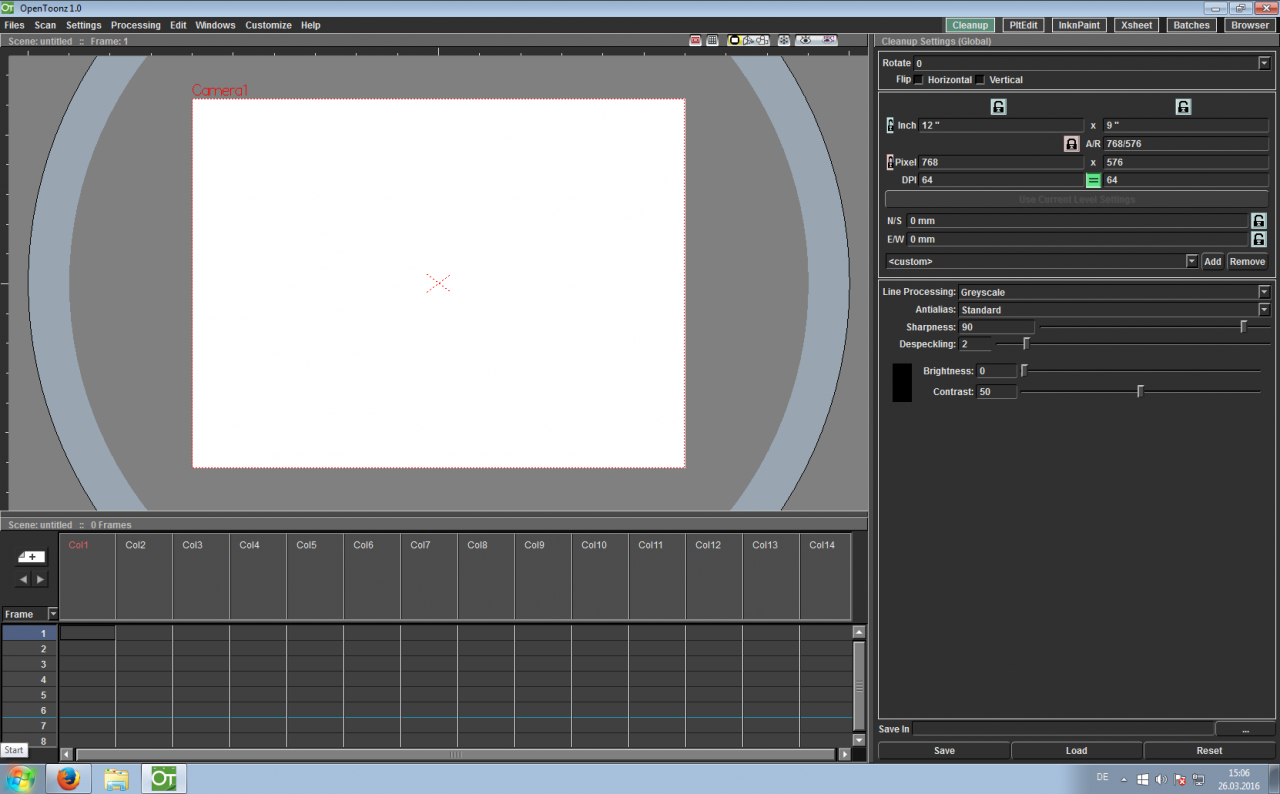
Task: Toggle the A/R aspect ratio lock
Action: pyautogui.click(x=1071, y=144)
